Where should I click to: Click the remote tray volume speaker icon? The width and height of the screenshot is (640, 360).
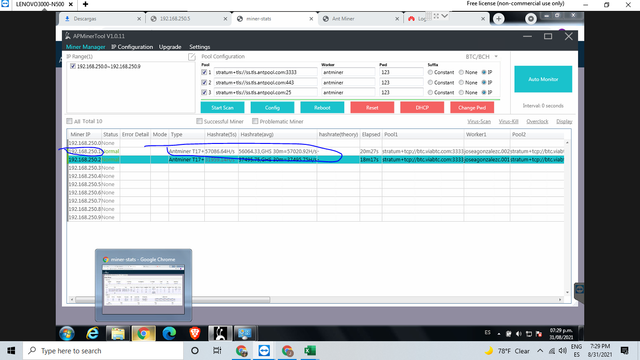pos(519,333)
